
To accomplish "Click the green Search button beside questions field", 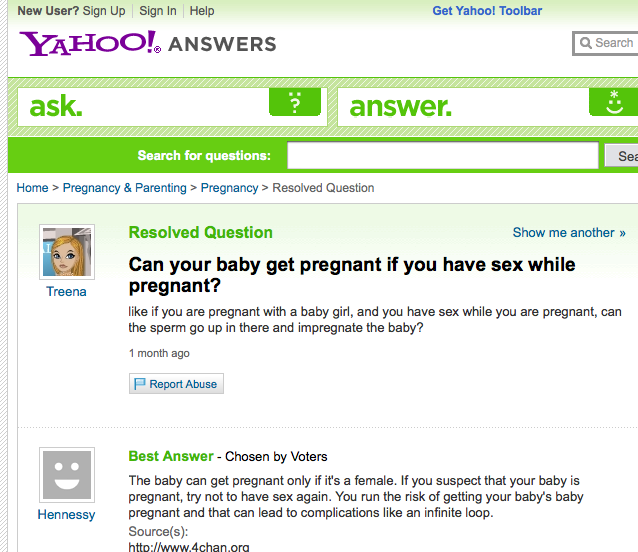I will coord(622,156).
